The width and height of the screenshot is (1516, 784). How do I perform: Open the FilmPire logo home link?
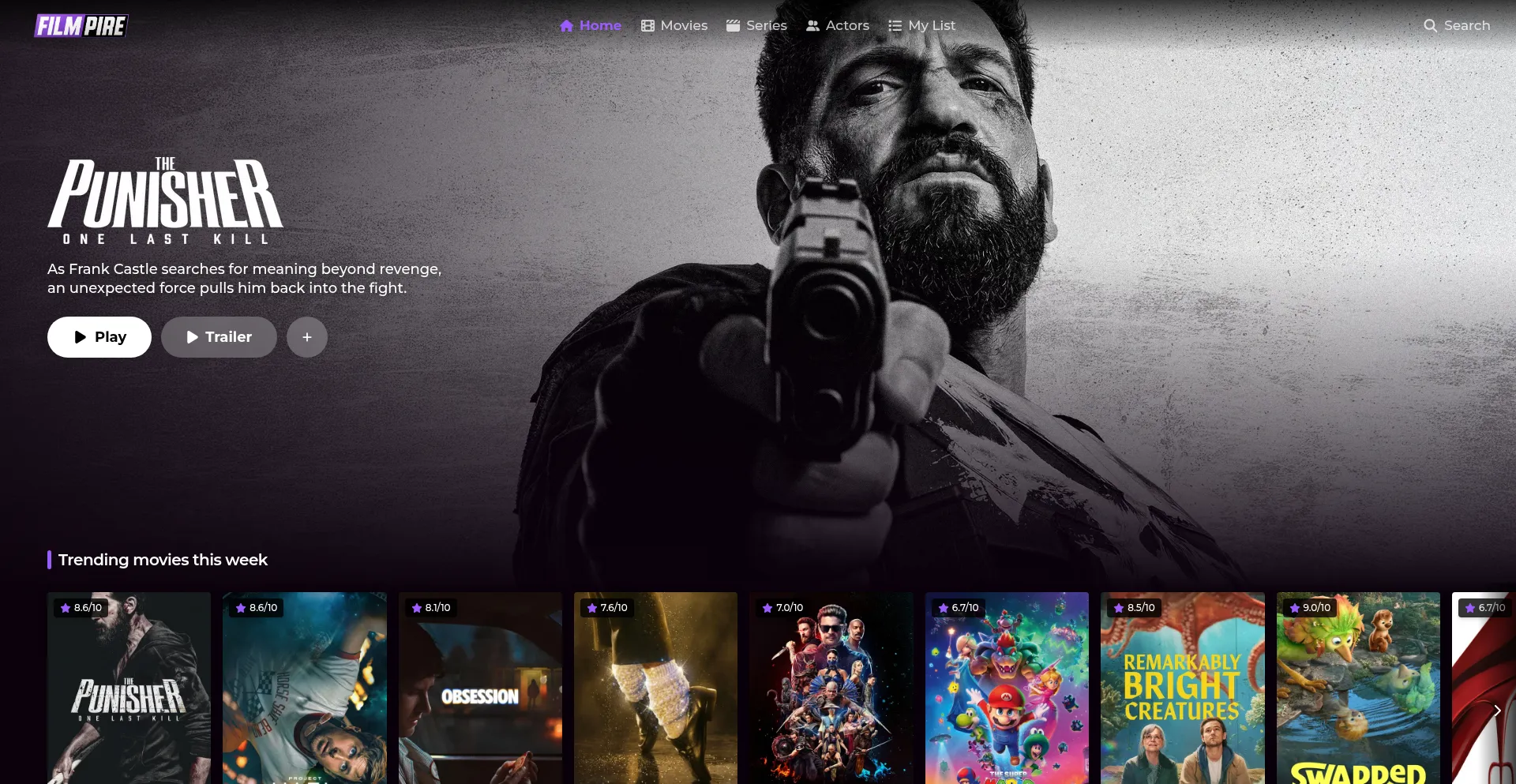pyautogui.click(x=81, y=26)
